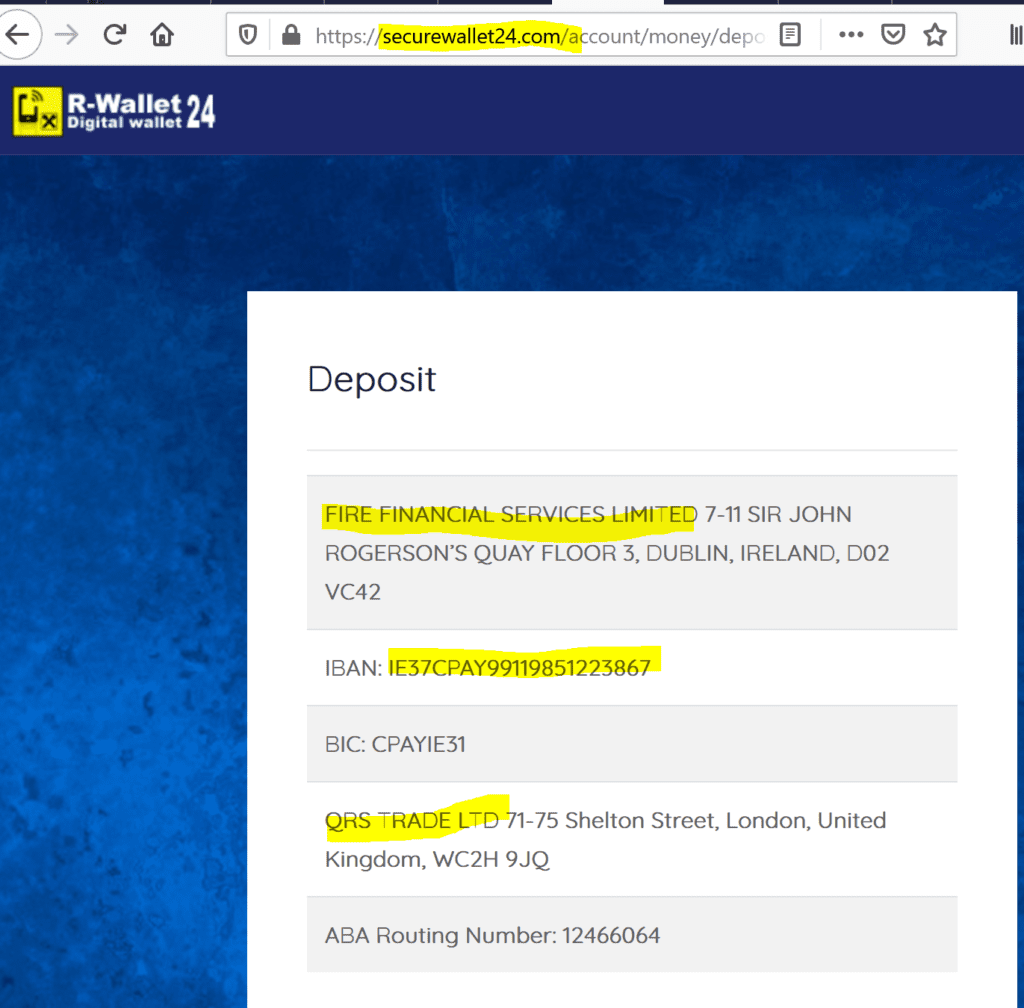Open the page actions three-dot menu
This screenshot has width=1024, height=1008.
(850, 34)
